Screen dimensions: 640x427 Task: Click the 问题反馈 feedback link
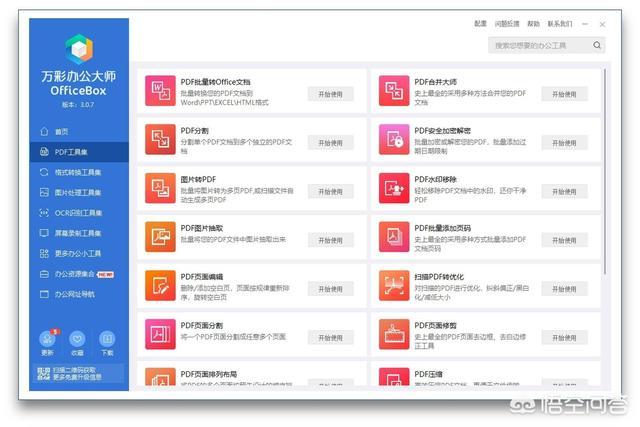click(x=507, y=24)
